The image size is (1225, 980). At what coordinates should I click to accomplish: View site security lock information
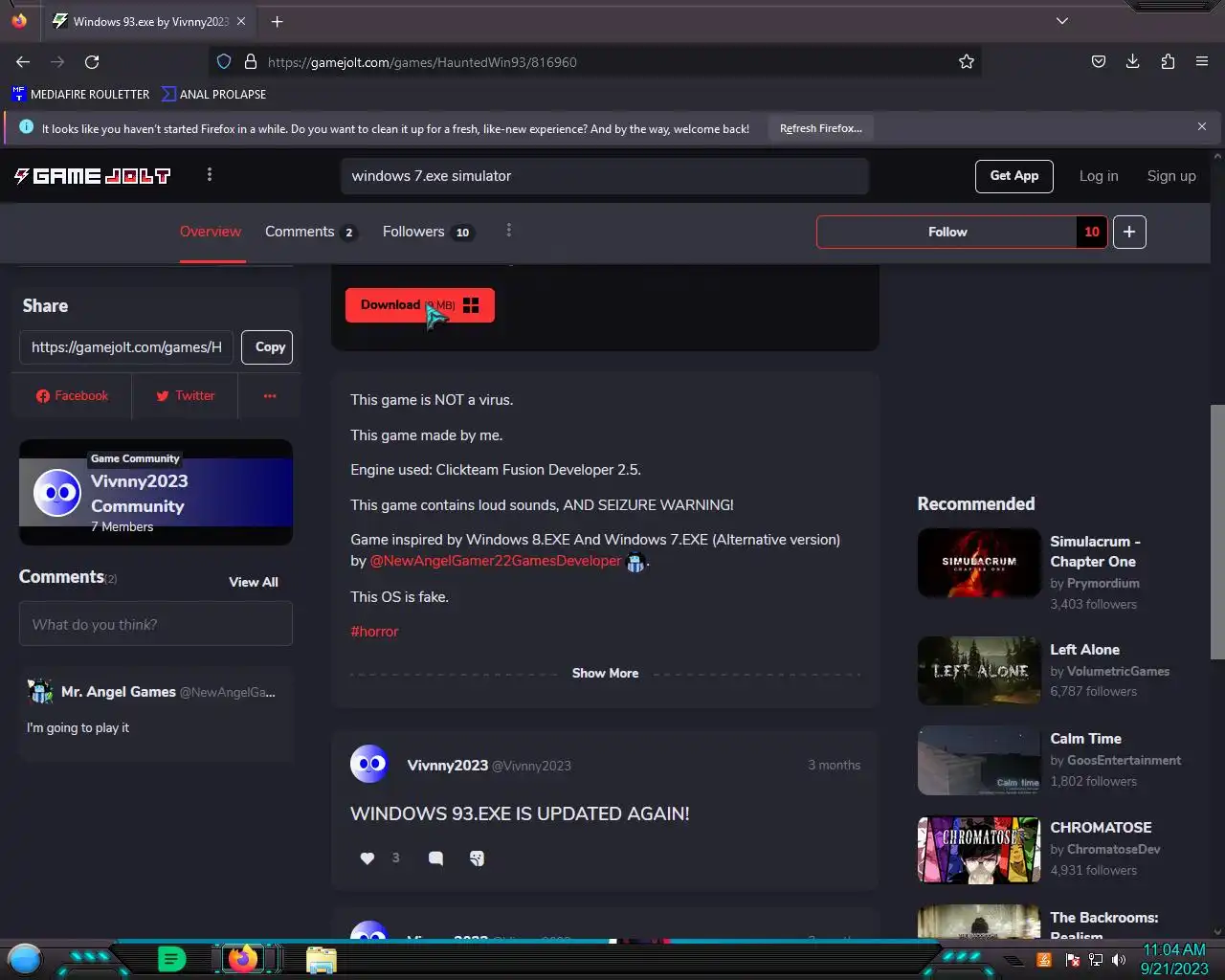pyautogui.click(x=251, y=61)
